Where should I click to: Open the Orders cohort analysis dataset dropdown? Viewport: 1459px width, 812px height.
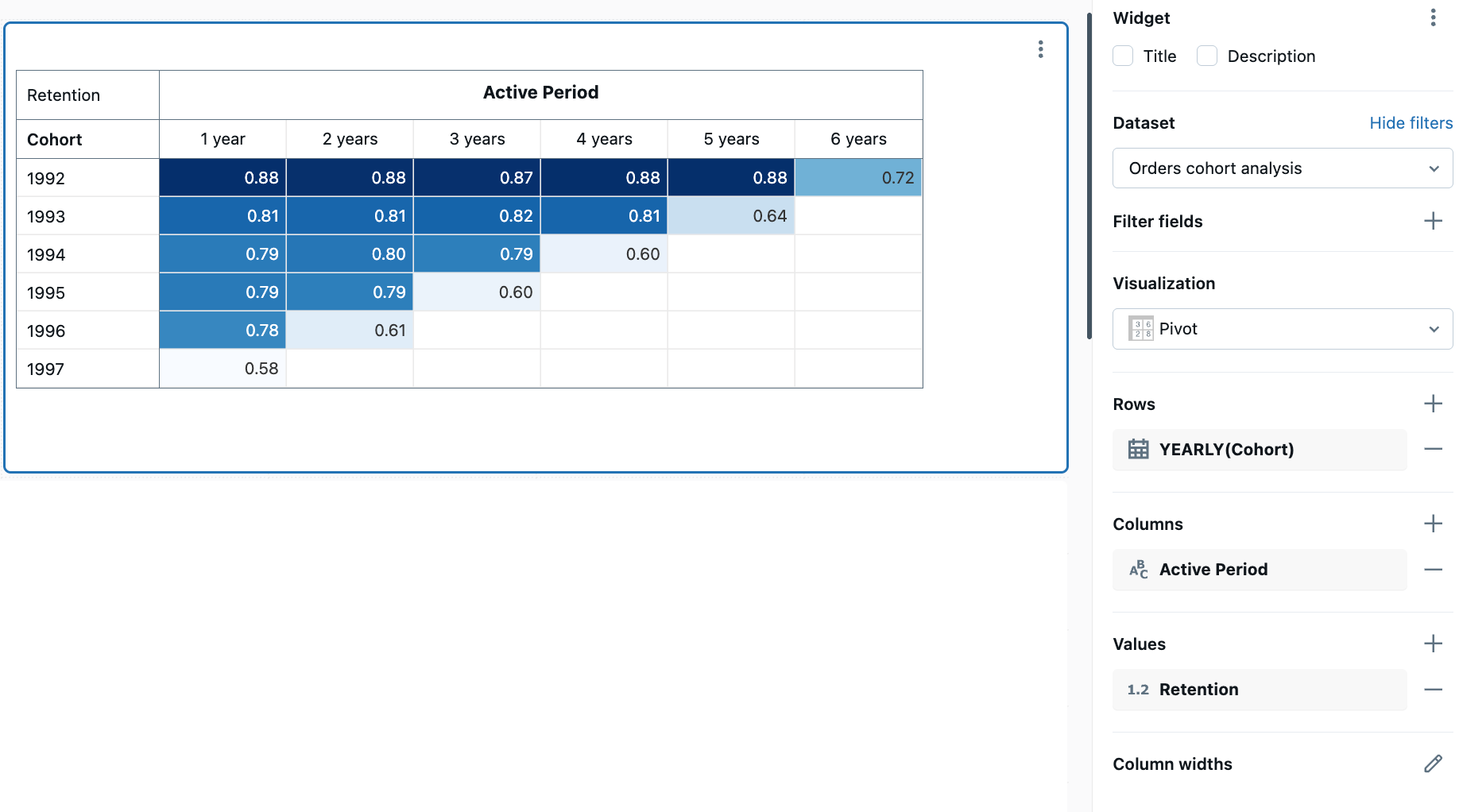[1282, 168]
